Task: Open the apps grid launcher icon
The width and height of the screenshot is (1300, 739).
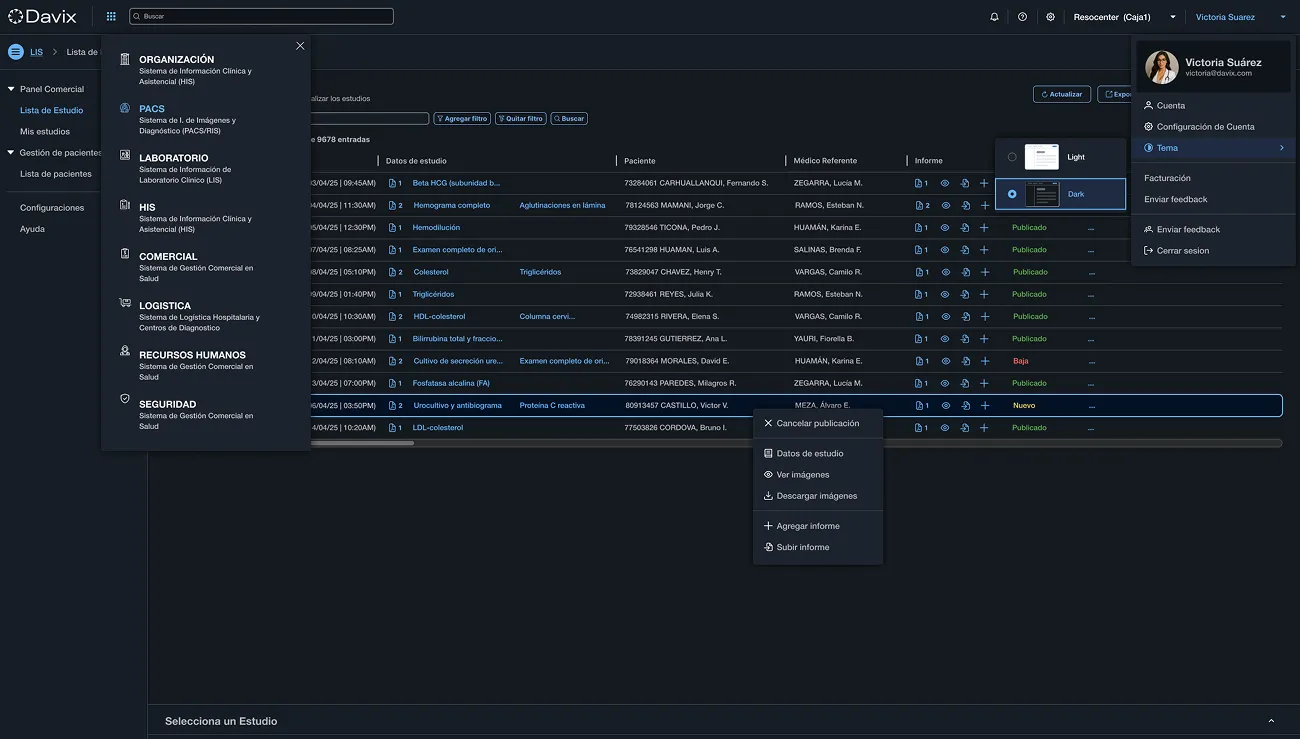Action: coord(111,17)
